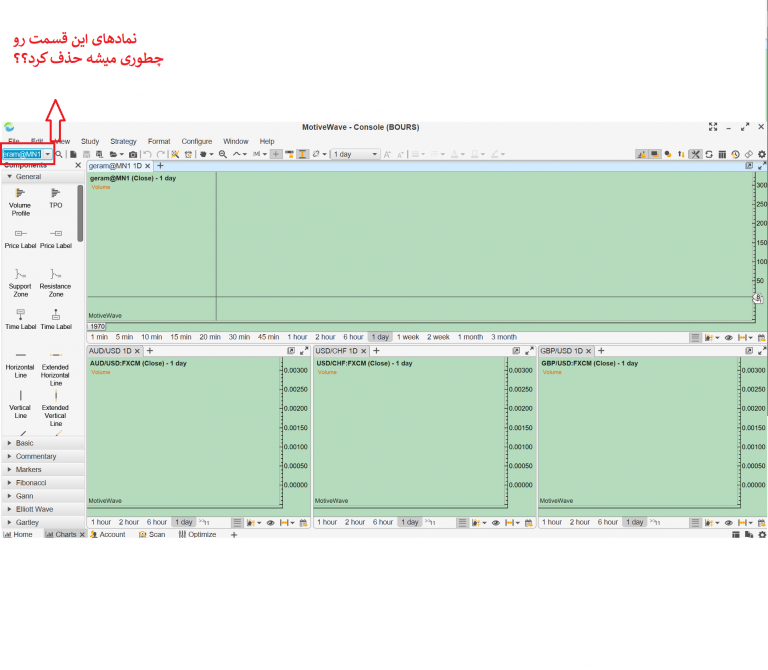768x670 pixels.
Task: Toggle the crosshair plus toolbar button
Action: (x=276, y=154)
